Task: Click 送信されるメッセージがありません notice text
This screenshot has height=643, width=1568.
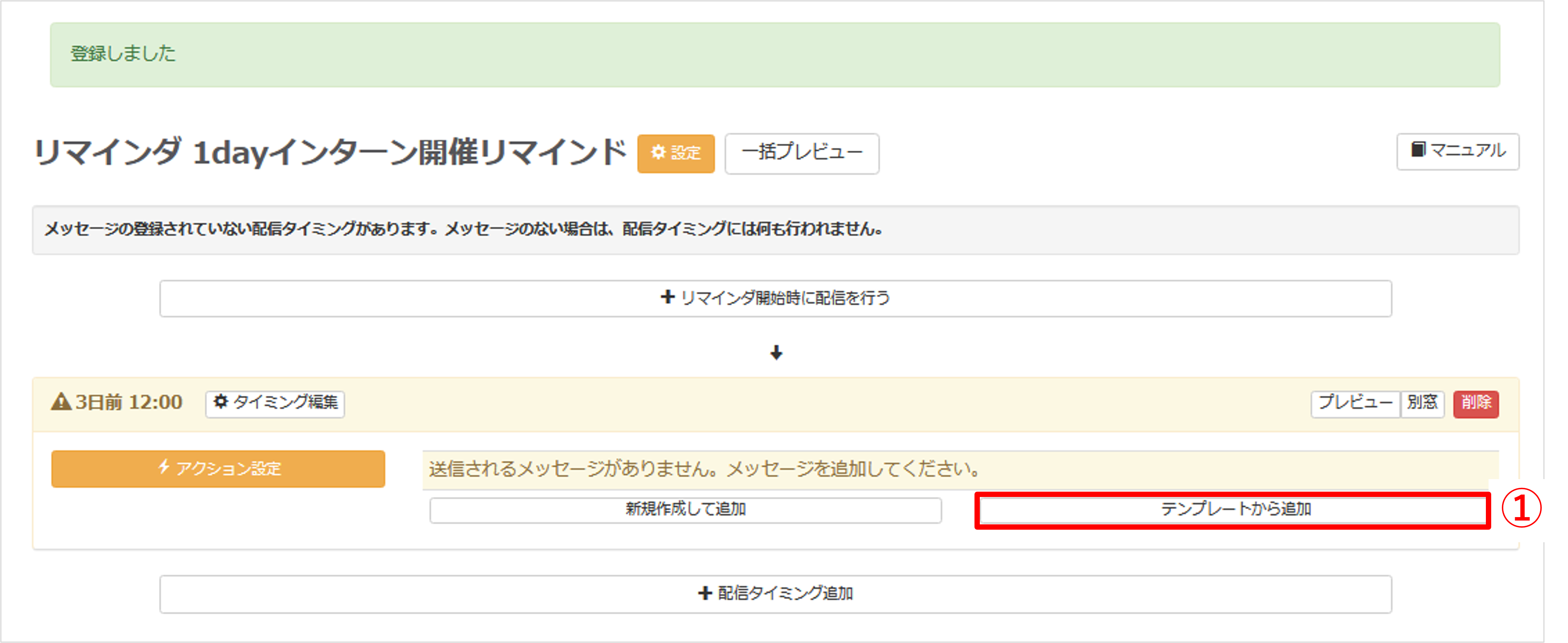Action: tap(704, 470)
